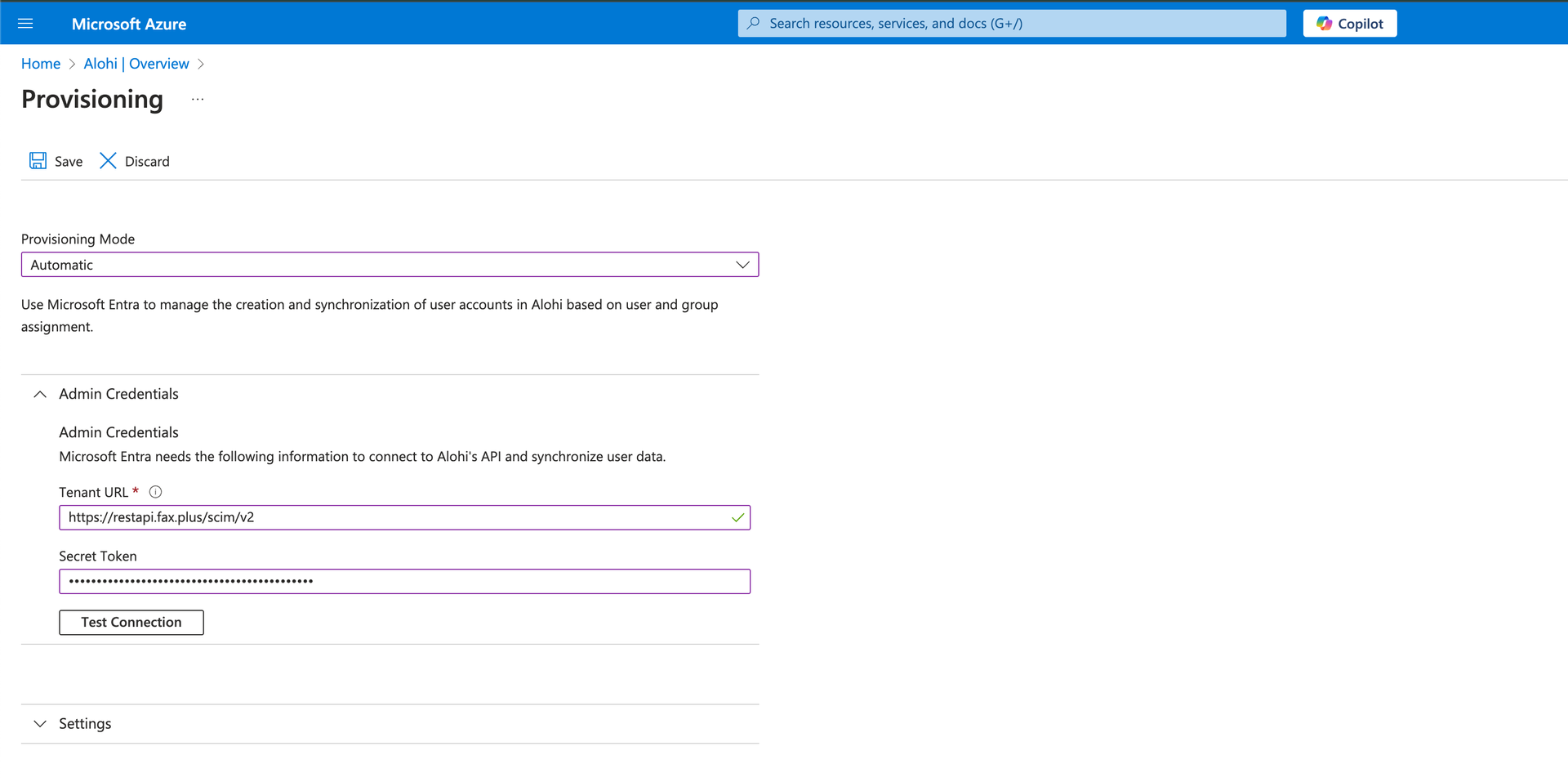The width and height of the screenshot is (1568, 782).
Task: Click the Provisioning page title
Action: point(92,99)
